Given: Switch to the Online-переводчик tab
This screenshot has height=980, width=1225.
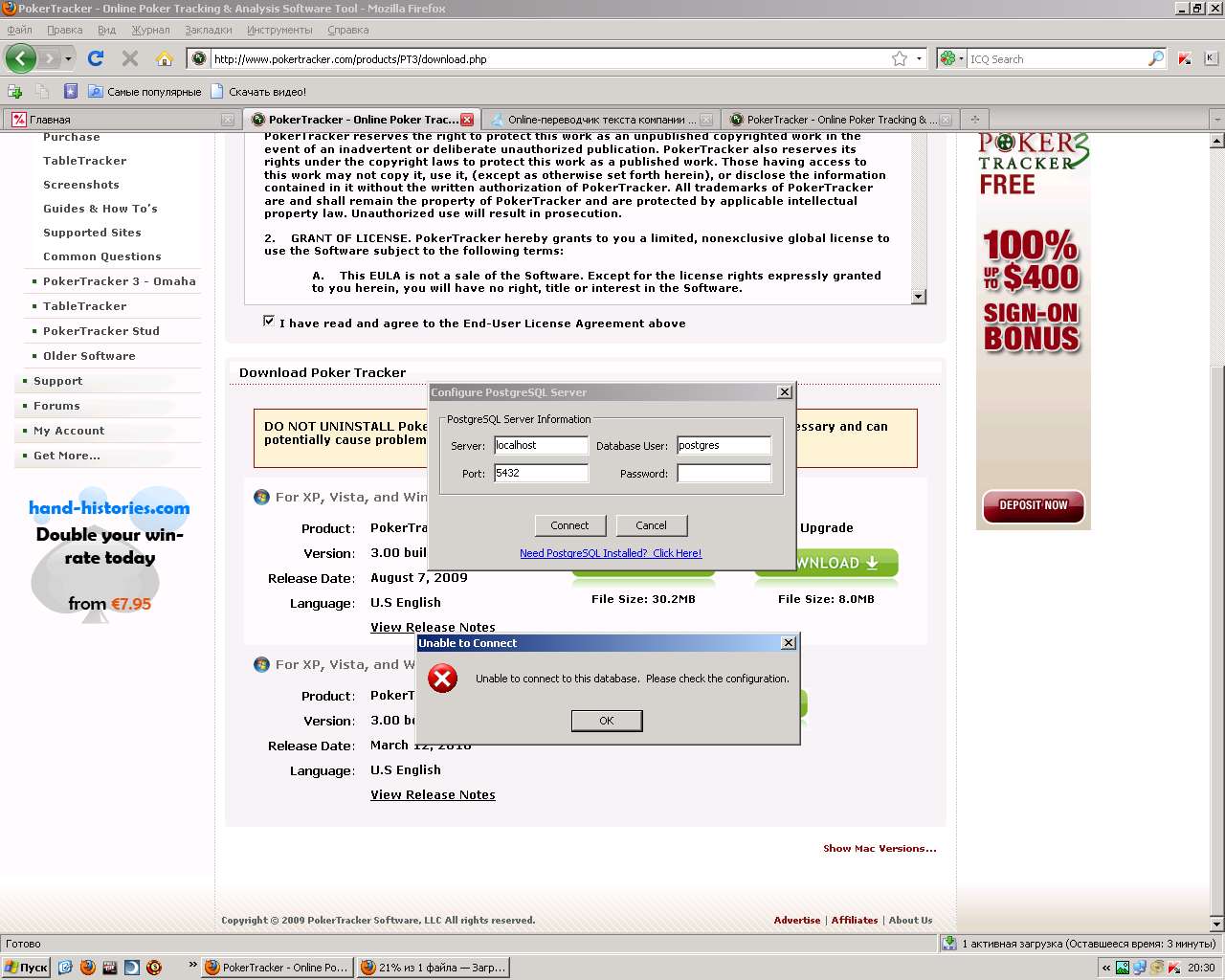Looking at the screenshot, I should pos(600,120).
